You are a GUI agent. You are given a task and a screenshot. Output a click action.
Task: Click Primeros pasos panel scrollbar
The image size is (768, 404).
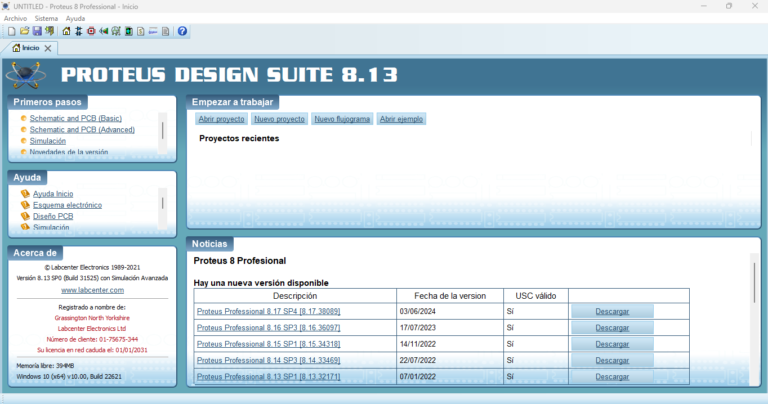pyautogui.click(x=163, y=131)
